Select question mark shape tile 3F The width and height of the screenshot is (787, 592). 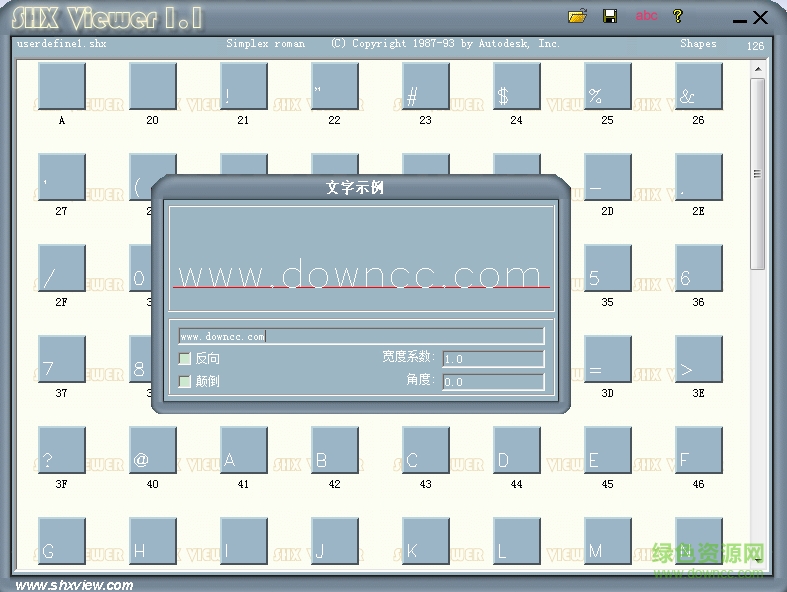[x=62, y=450]
